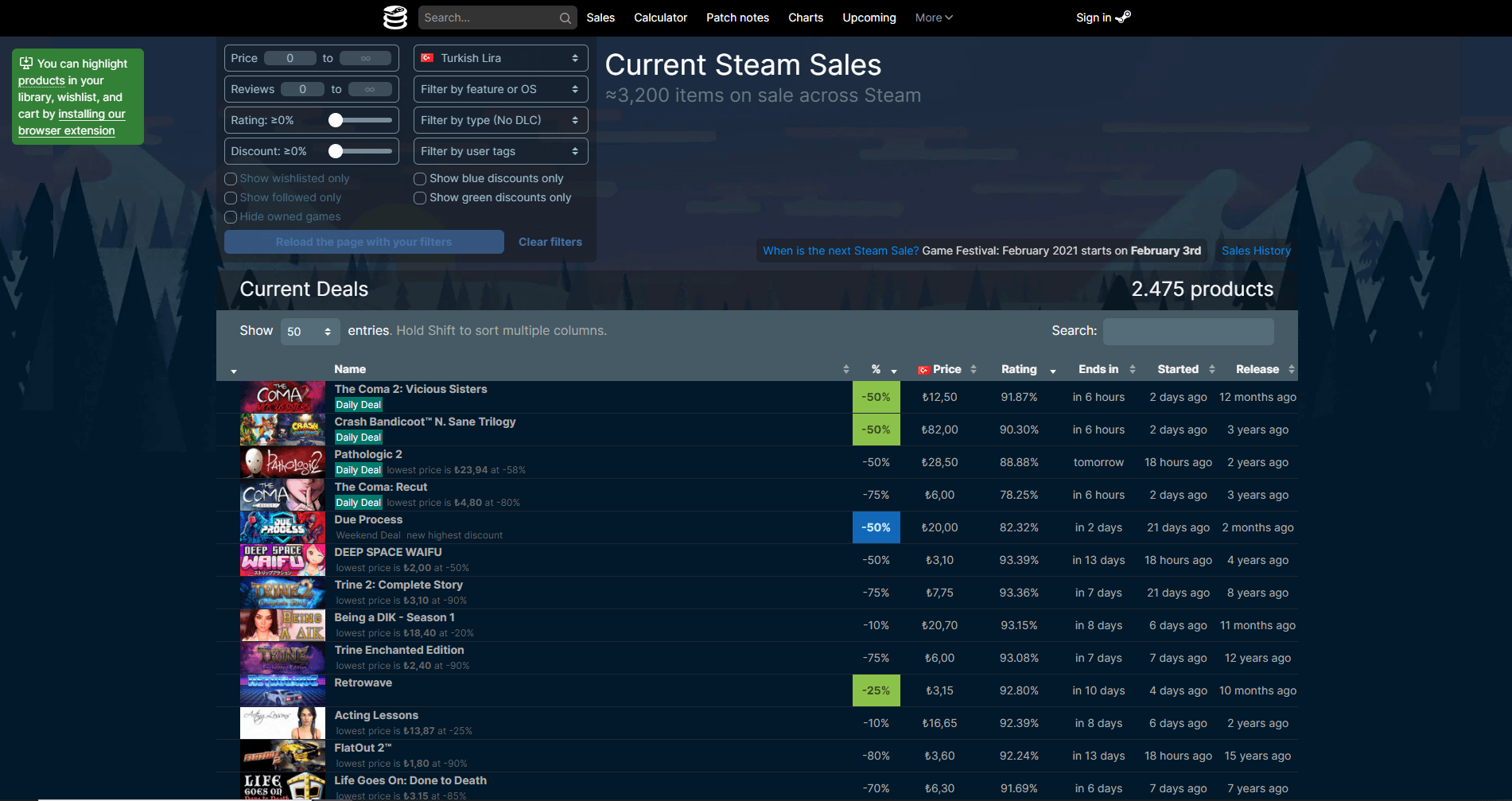Image resolution: width=1512 pixels, height=801 pixels.
Task: Open Pathologic 2 game thumbnail
Action: tap(282, 462)
